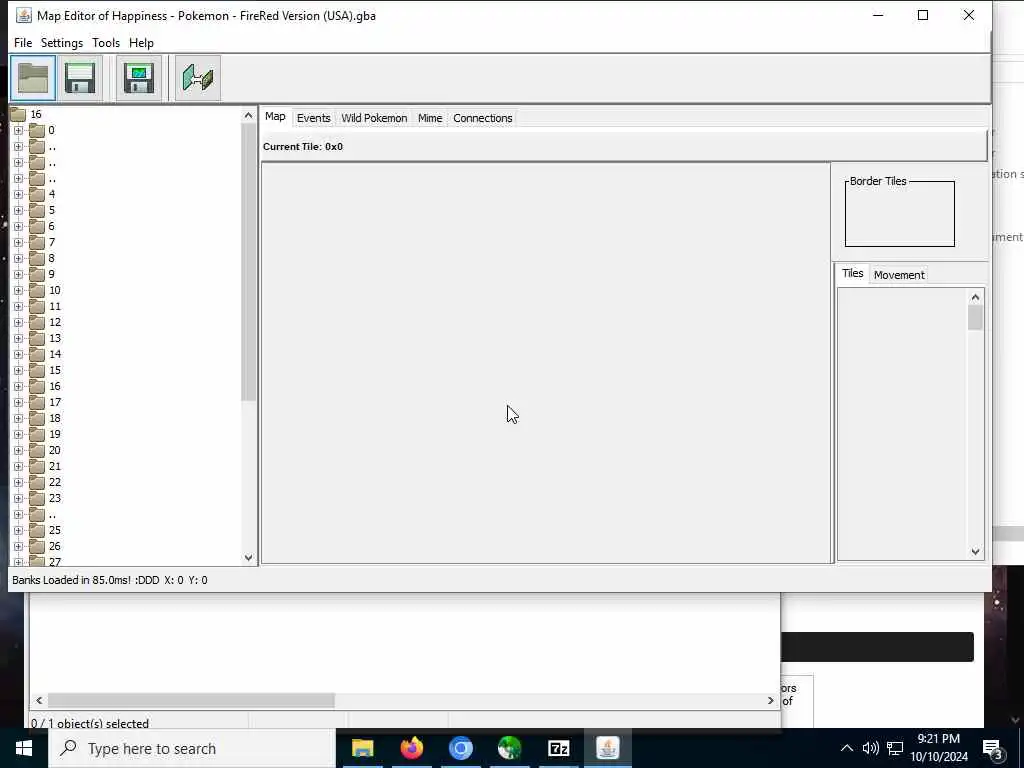Image resolution: width=1024 pixels, height=768 pixels.
Task: Click the taskbar search box
Action: 191,748
